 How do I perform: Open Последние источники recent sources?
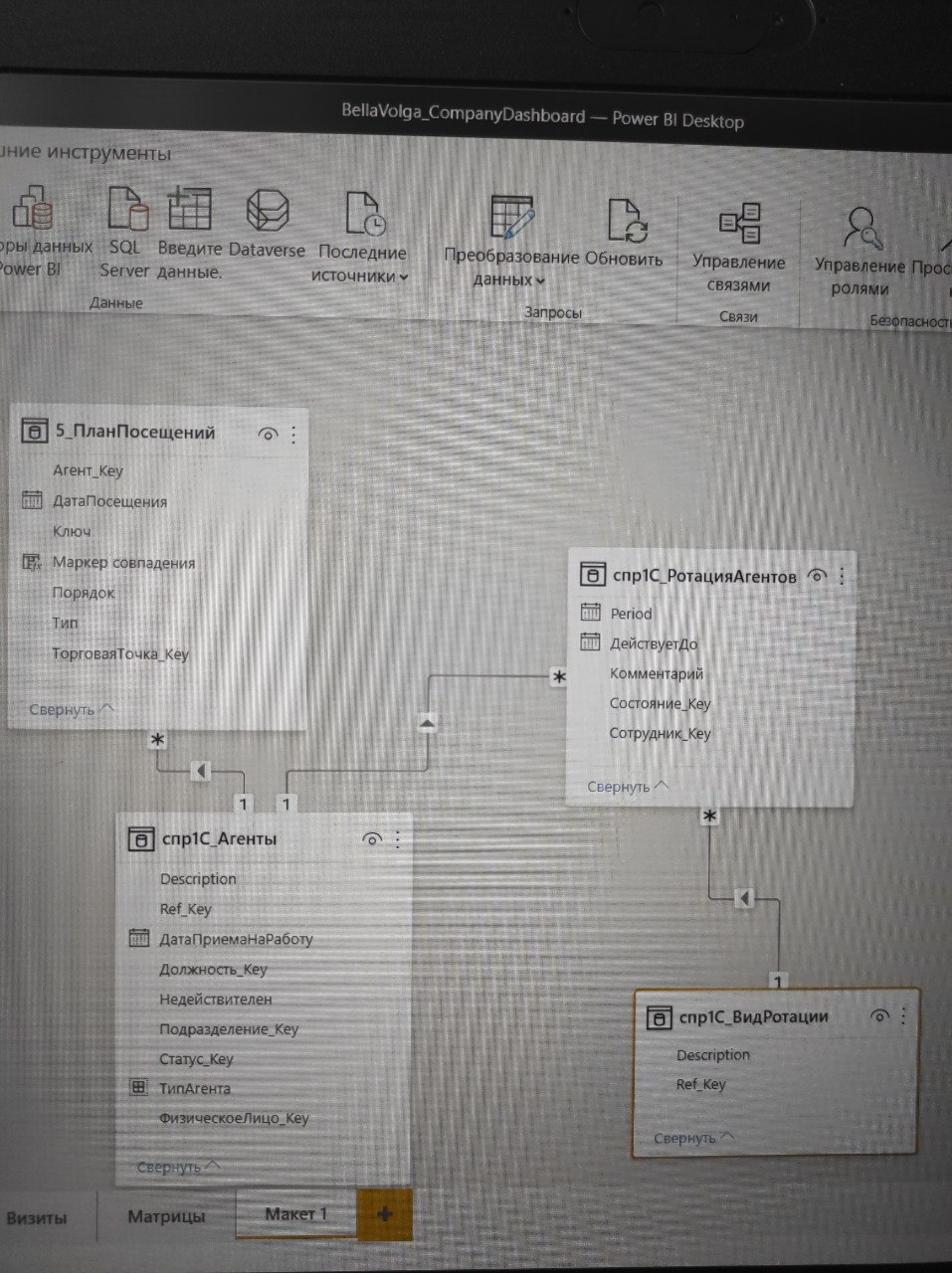[x=361, y=237]
